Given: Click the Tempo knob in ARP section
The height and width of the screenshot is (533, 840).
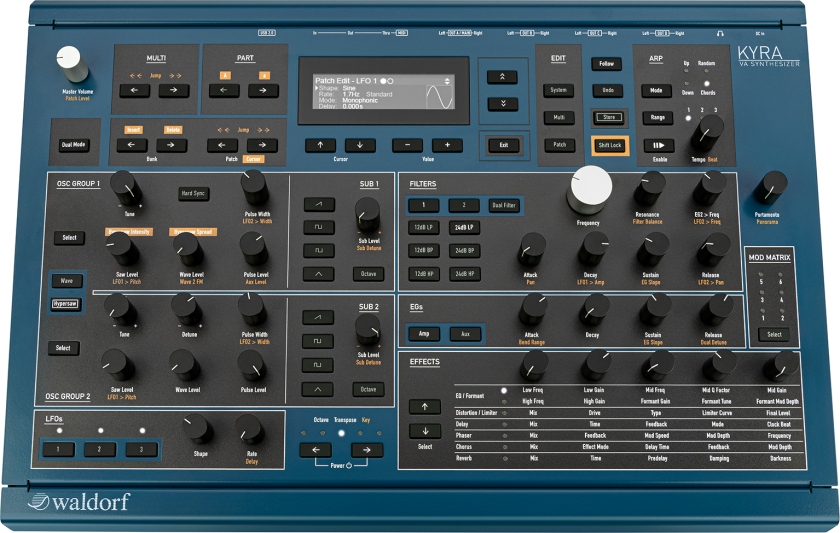Looking at the screenshot, I should tap(708, 132).
